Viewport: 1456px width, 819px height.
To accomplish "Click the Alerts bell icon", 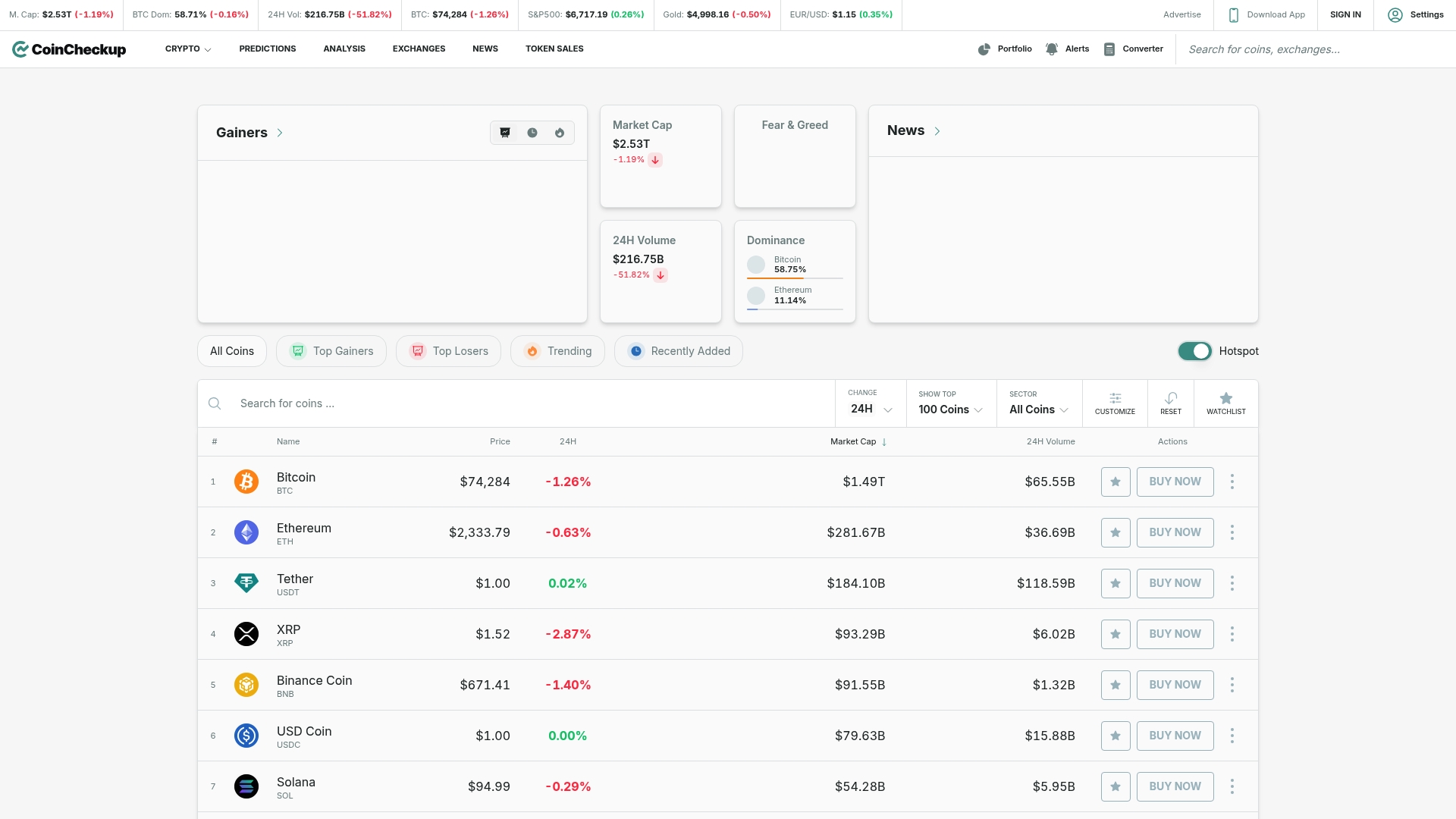I will [x=1052, y=49].
